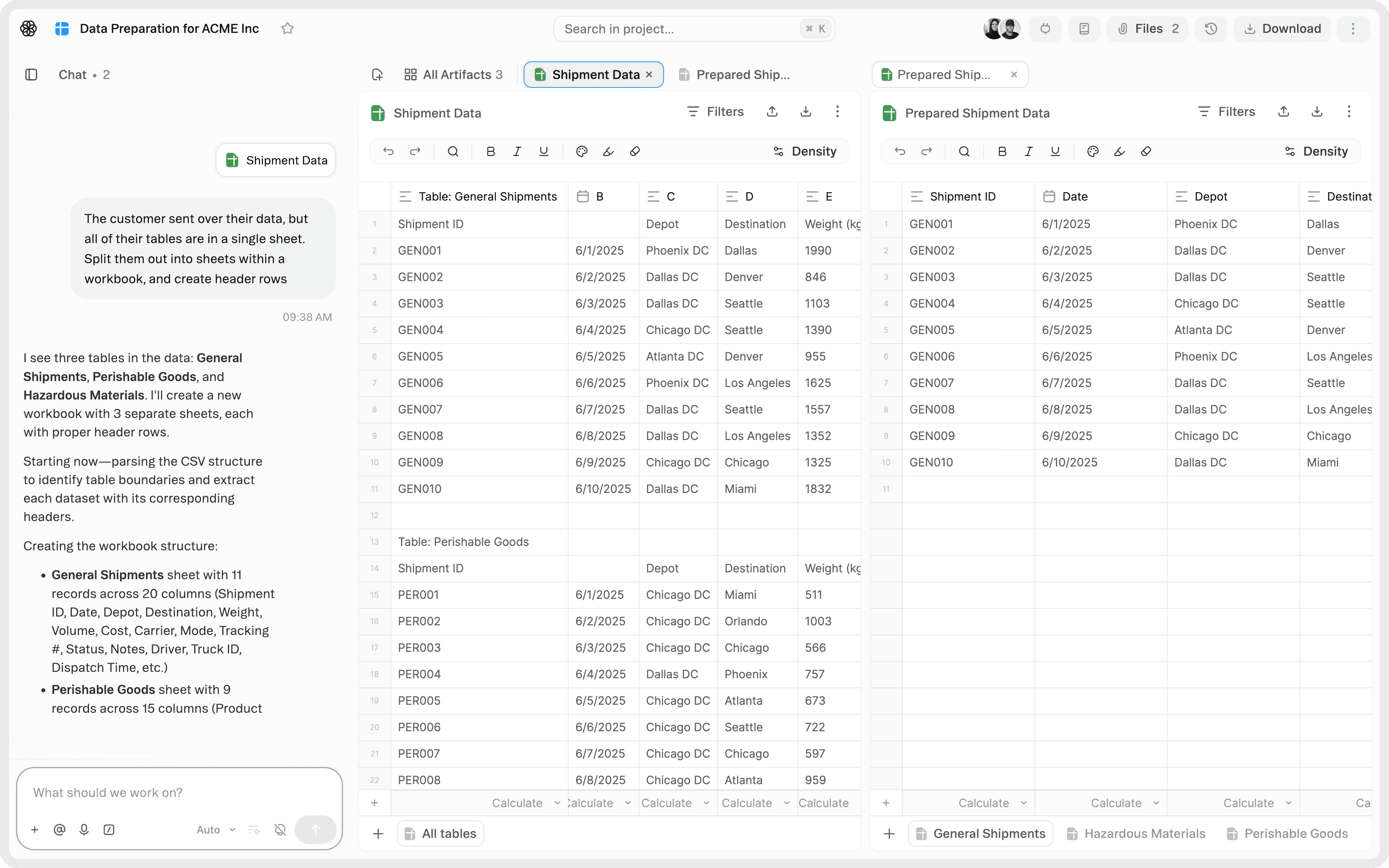Undo last action in Prepared Shipment Data
Viewport: 1389px width, 868px height.
coord(900,152)
